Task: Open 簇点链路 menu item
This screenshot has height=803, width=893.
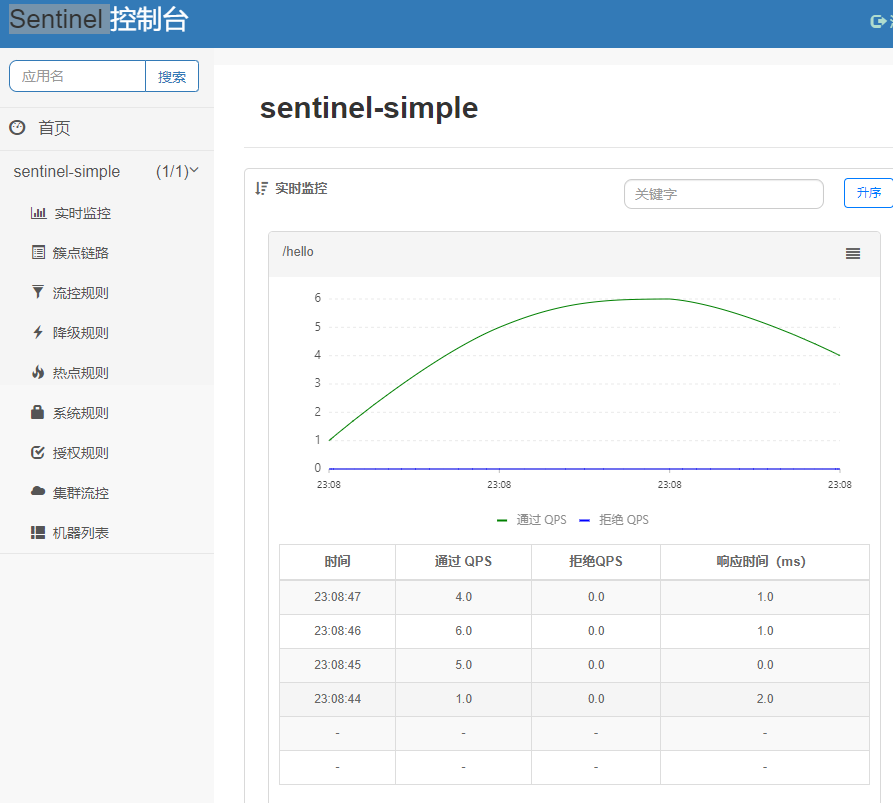Action: (x=81, y=253)
